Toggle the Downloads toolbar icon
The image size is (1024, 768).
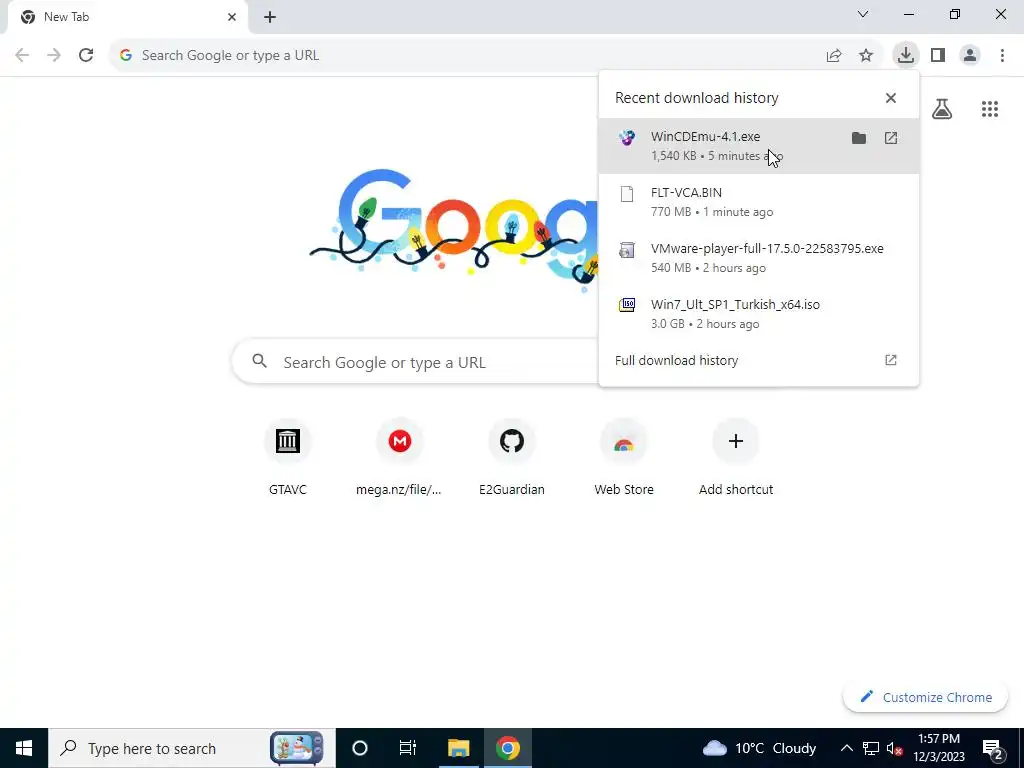(905, 56)
